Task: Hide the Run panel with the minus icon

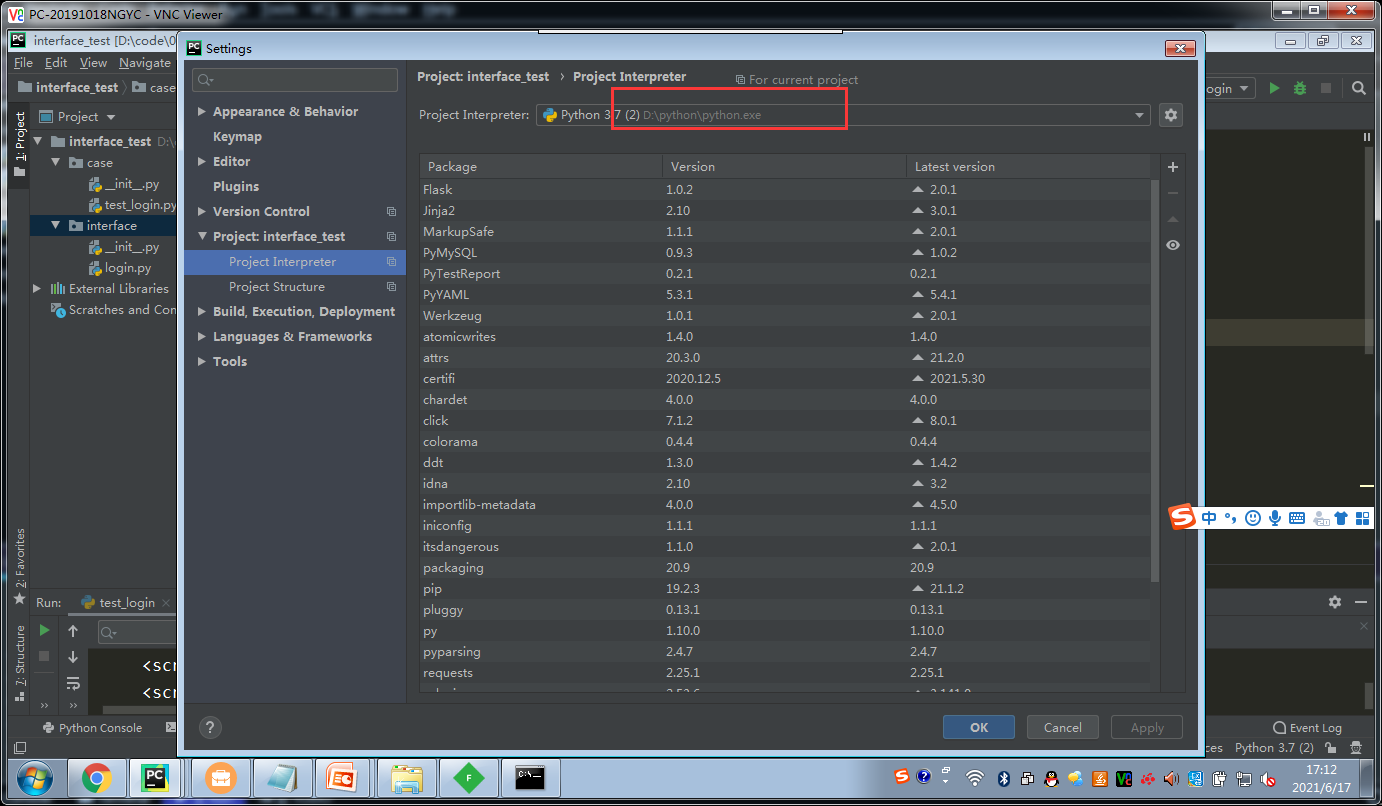Action: point(1360,602)
